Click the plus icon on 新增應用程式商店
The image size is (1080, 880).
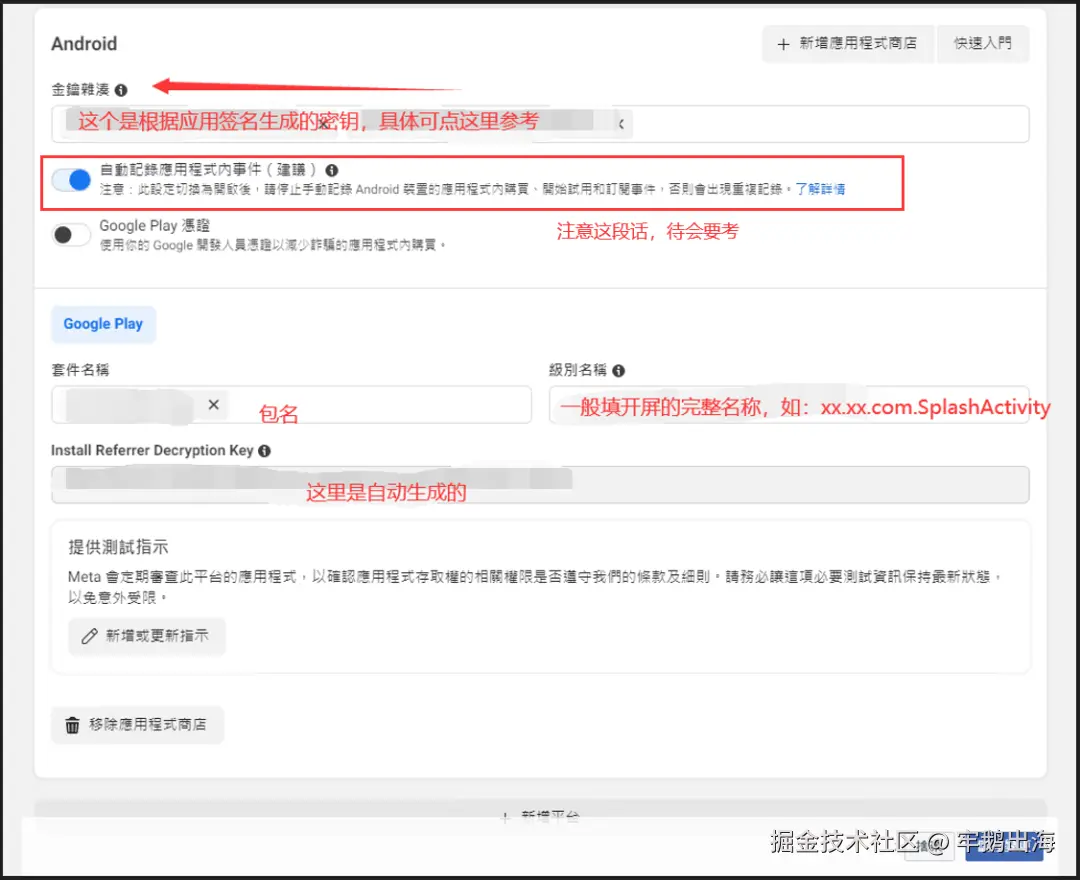tap(782, 44)
